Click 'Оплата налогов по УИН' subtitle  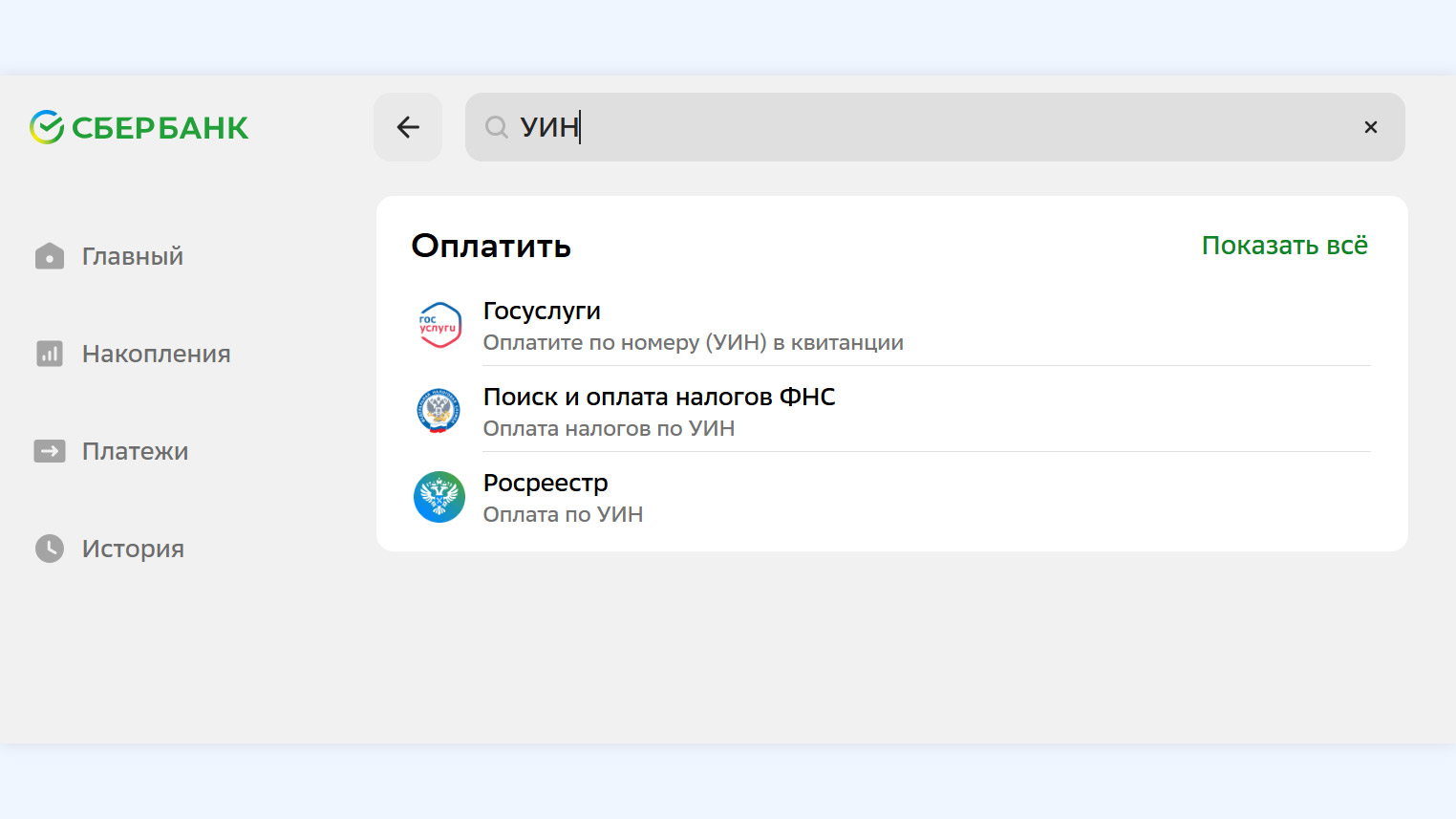click(610, 429)
